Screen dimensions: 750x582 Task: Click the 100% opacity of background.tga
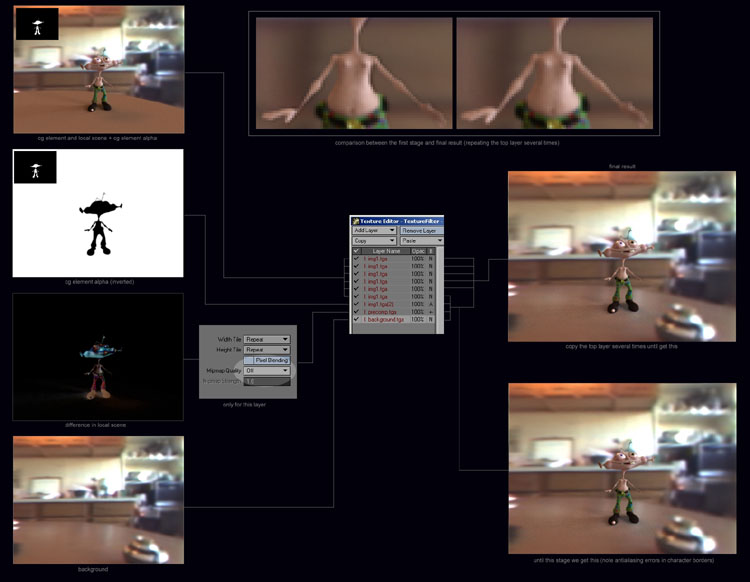[x=418, y=319]
